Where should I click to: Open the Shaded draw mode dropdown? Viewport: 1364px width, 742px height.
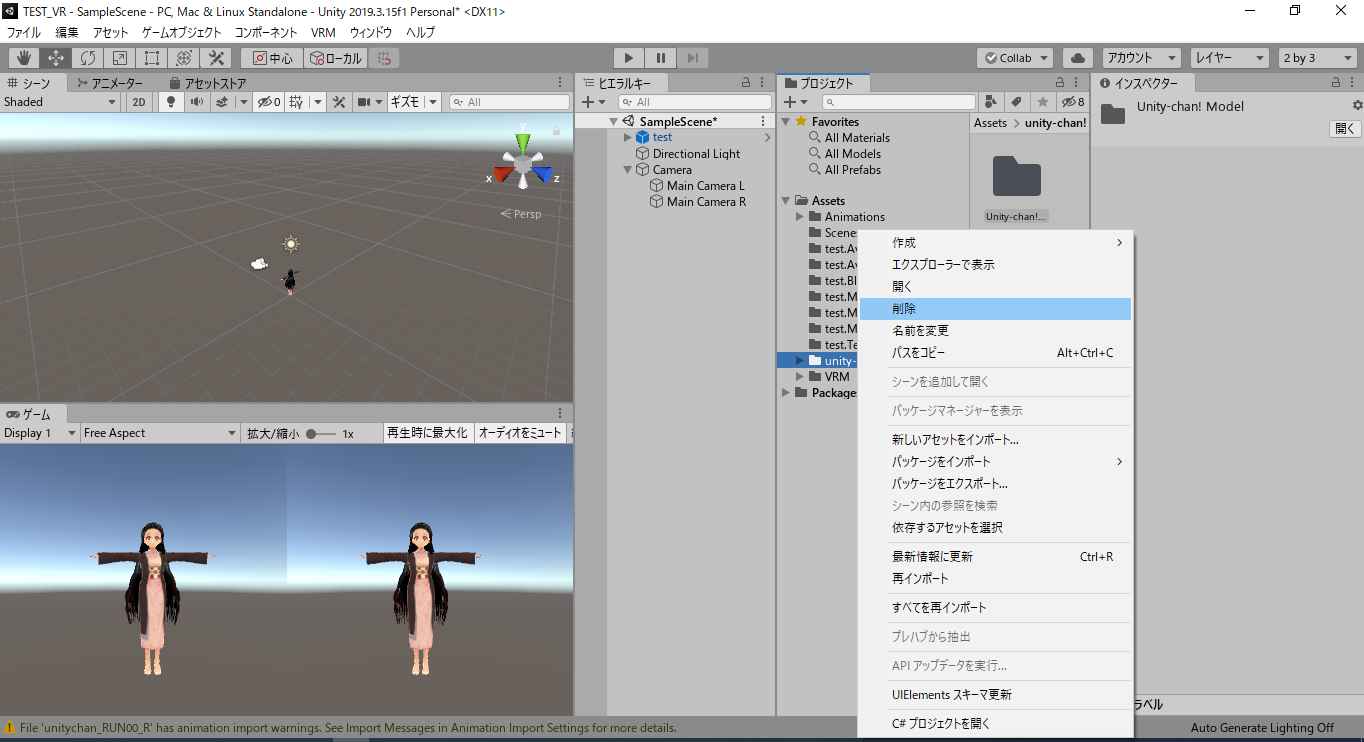point(61,102)
